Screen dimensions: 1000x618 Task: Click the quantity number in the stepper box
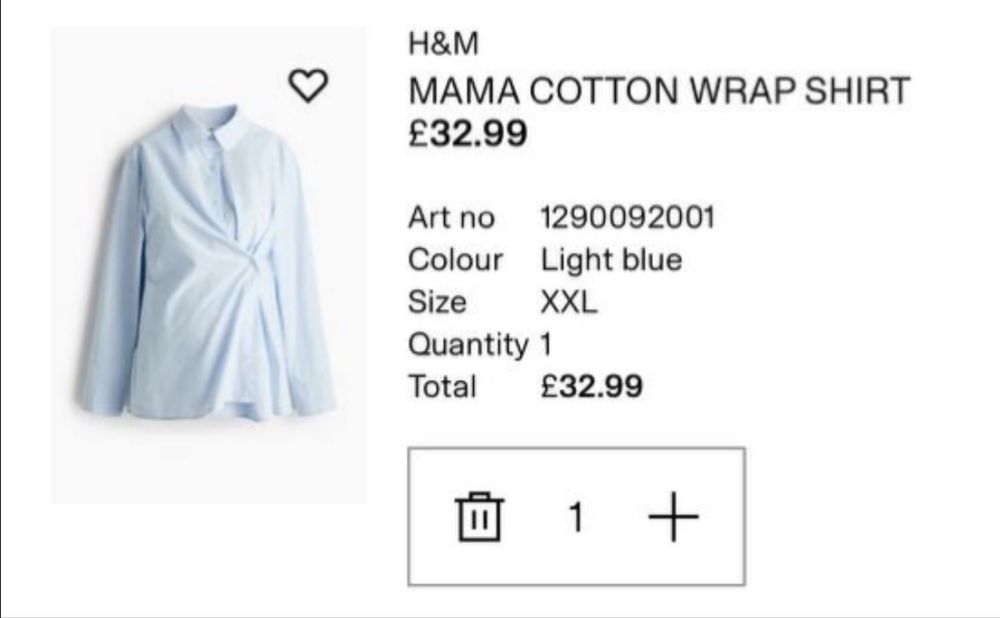pyautogui.click(x=576, y=517)
